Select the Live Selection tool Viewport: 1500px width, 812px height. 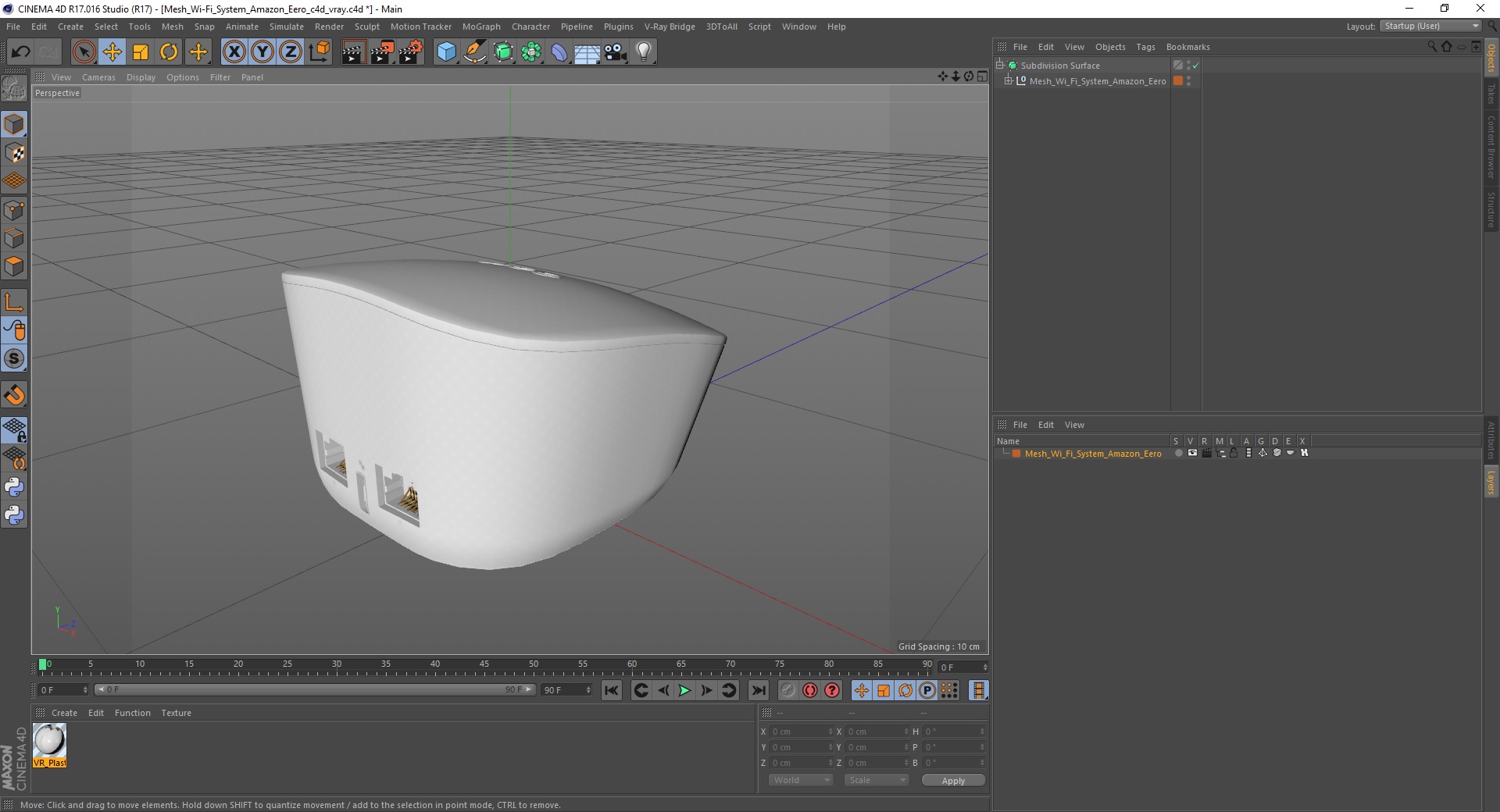pyautogui.click(x=84, y=52)
